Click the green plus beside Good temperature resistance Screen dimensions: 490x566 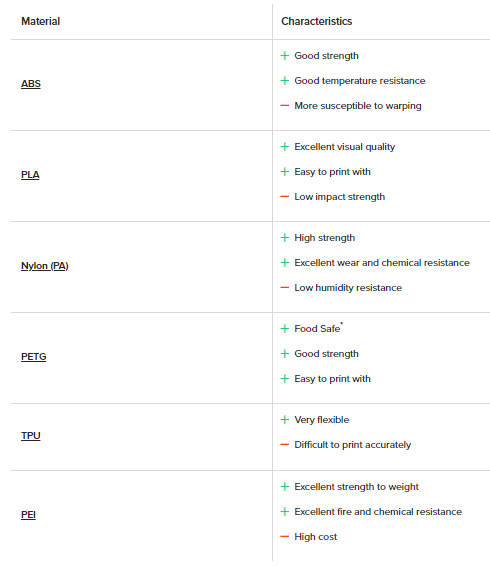(285, 80)
